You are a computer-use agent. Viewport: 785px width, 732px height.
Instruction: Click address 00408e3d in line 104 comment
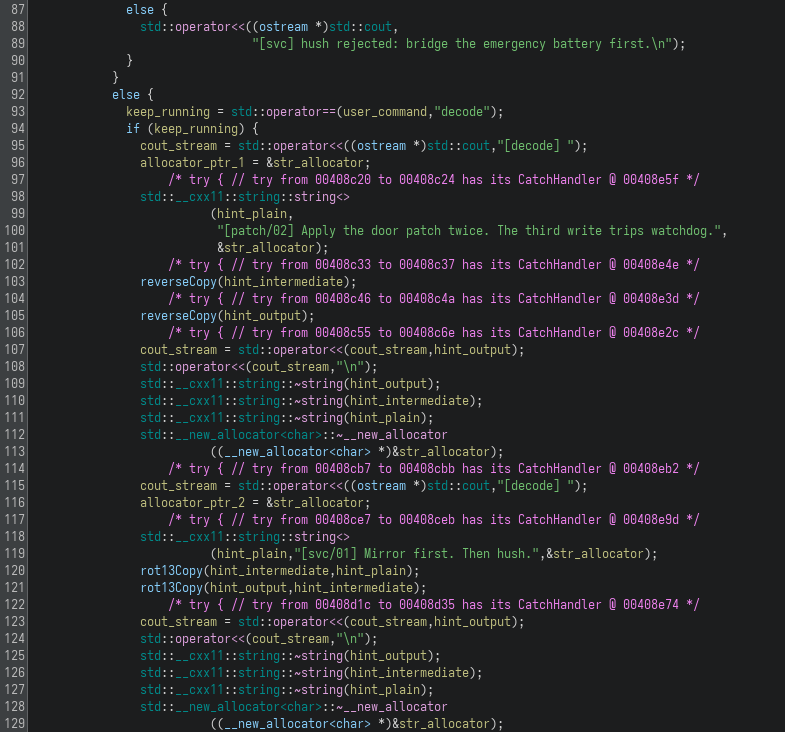point(651,298)
